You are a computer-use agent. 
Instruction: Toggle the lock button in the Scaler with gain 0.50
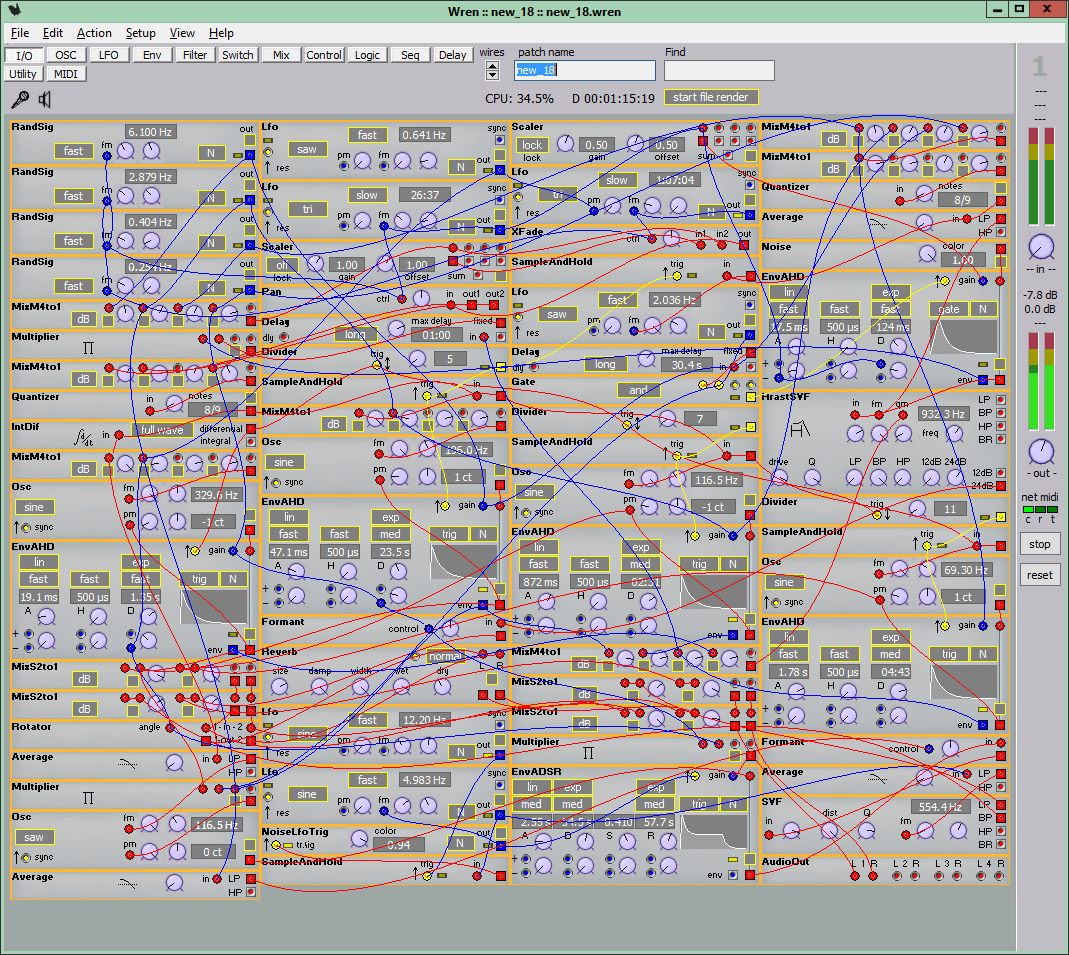[532, 145]
